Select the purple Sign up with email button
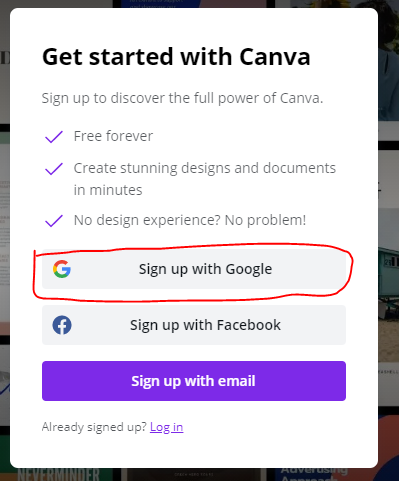 [194, 381]
